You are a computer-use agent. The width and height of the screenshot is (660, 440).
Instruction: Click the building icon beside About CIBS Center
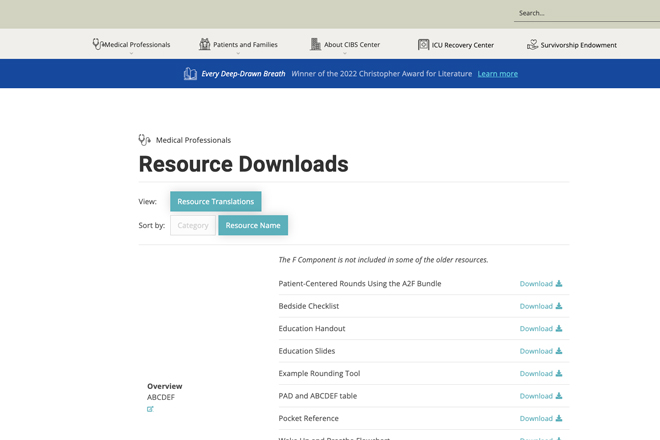(315, 44)
